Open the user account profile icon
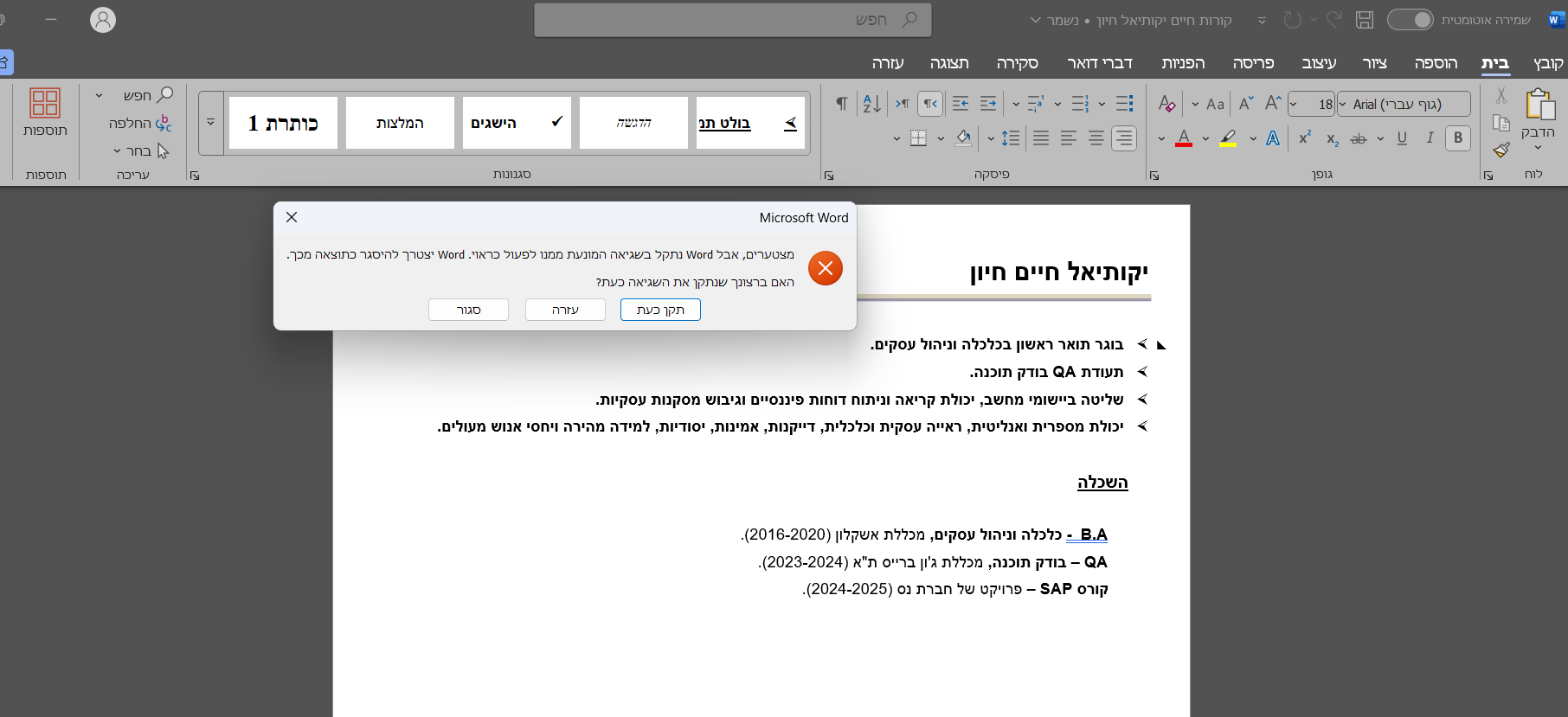 point(103,20)
